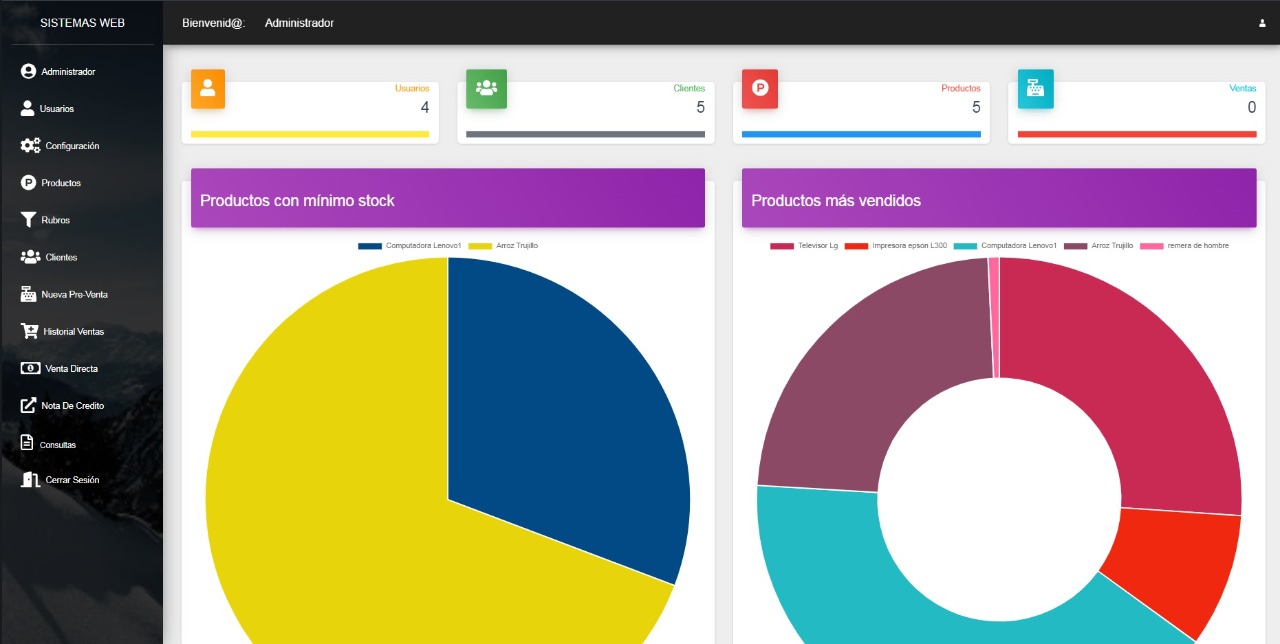Go to Productos in the sidebar
The height and width of the screenshot is (644, 1280).
point(60,183)
